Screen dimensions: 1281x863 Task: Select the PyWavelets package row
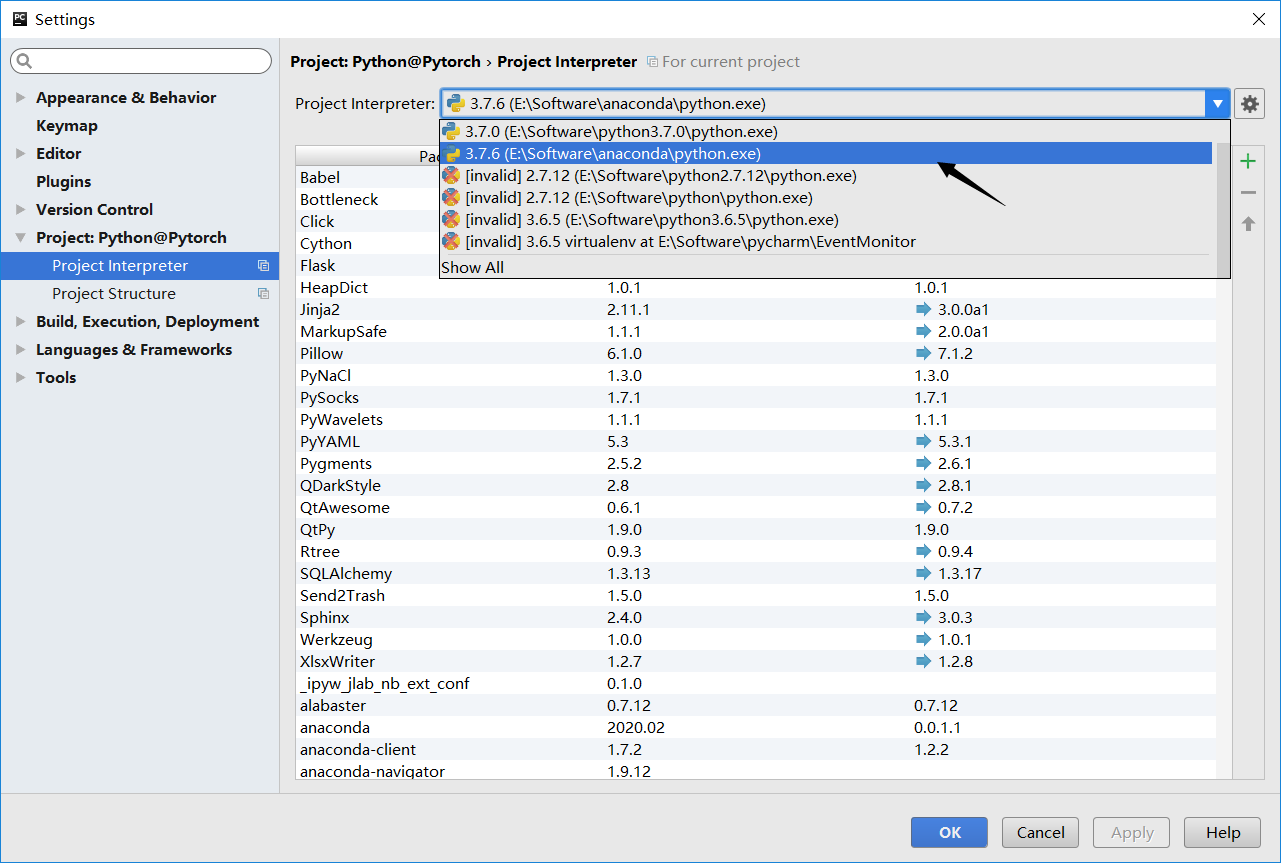(756, 419)
